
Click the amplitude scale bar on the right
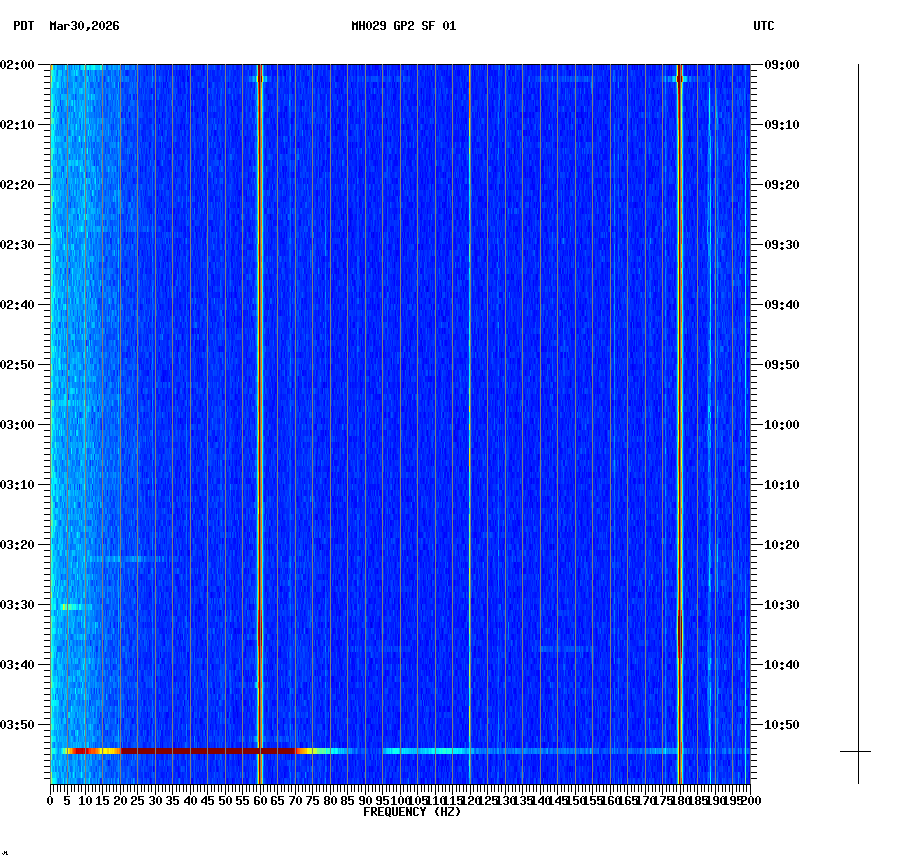856,400
